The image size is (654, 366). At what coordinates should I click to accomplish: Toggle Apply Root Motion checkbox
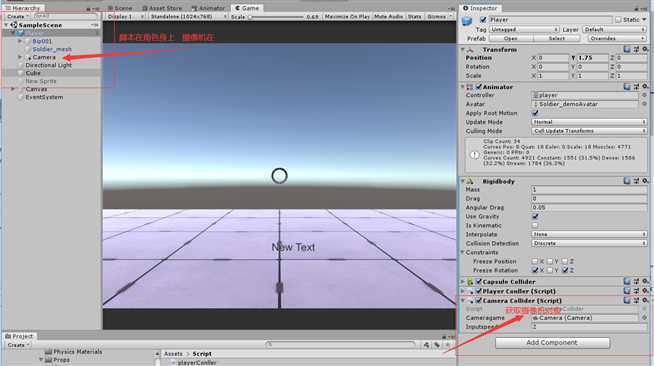click(535, 113)
